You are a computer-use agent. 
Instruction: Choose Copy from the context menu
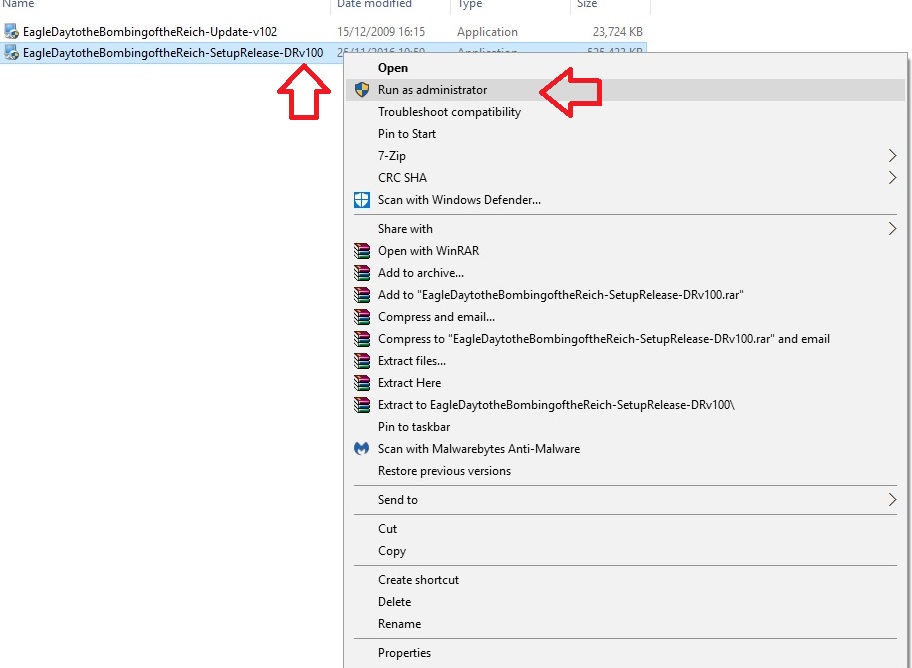[625, 551]
